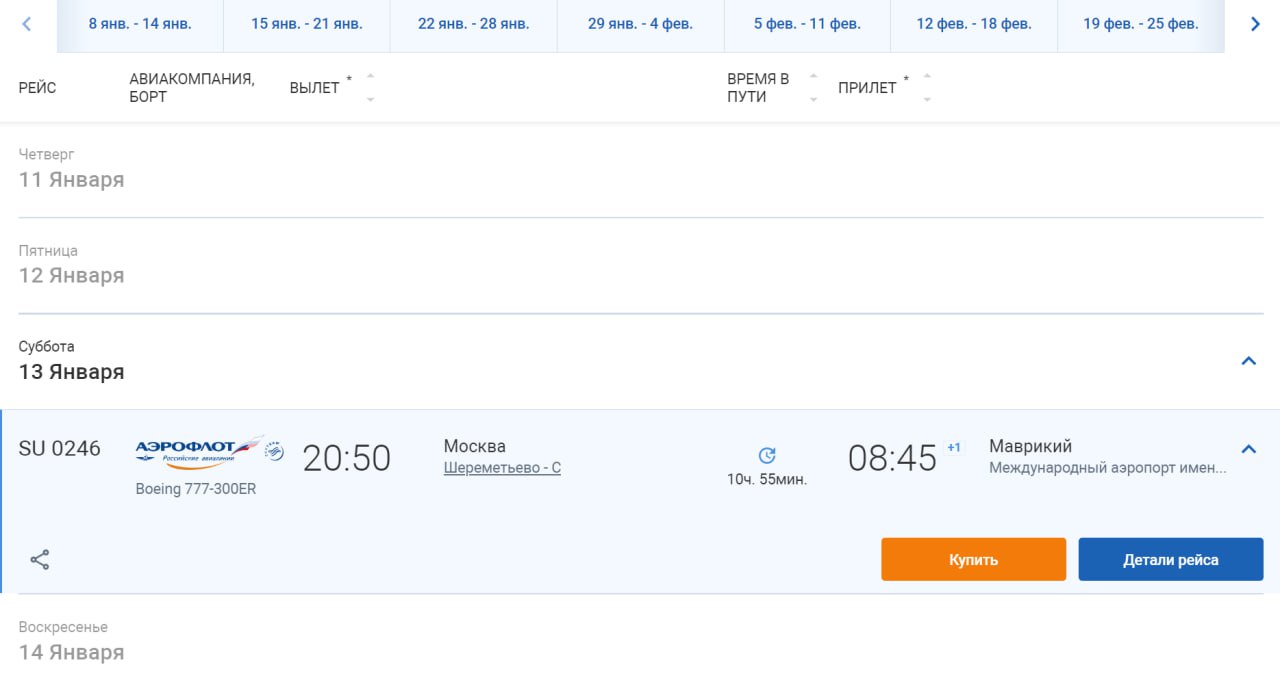Click the share icon for flight SU 0246
Screen dimensions: 1280x680
(40, 560)
